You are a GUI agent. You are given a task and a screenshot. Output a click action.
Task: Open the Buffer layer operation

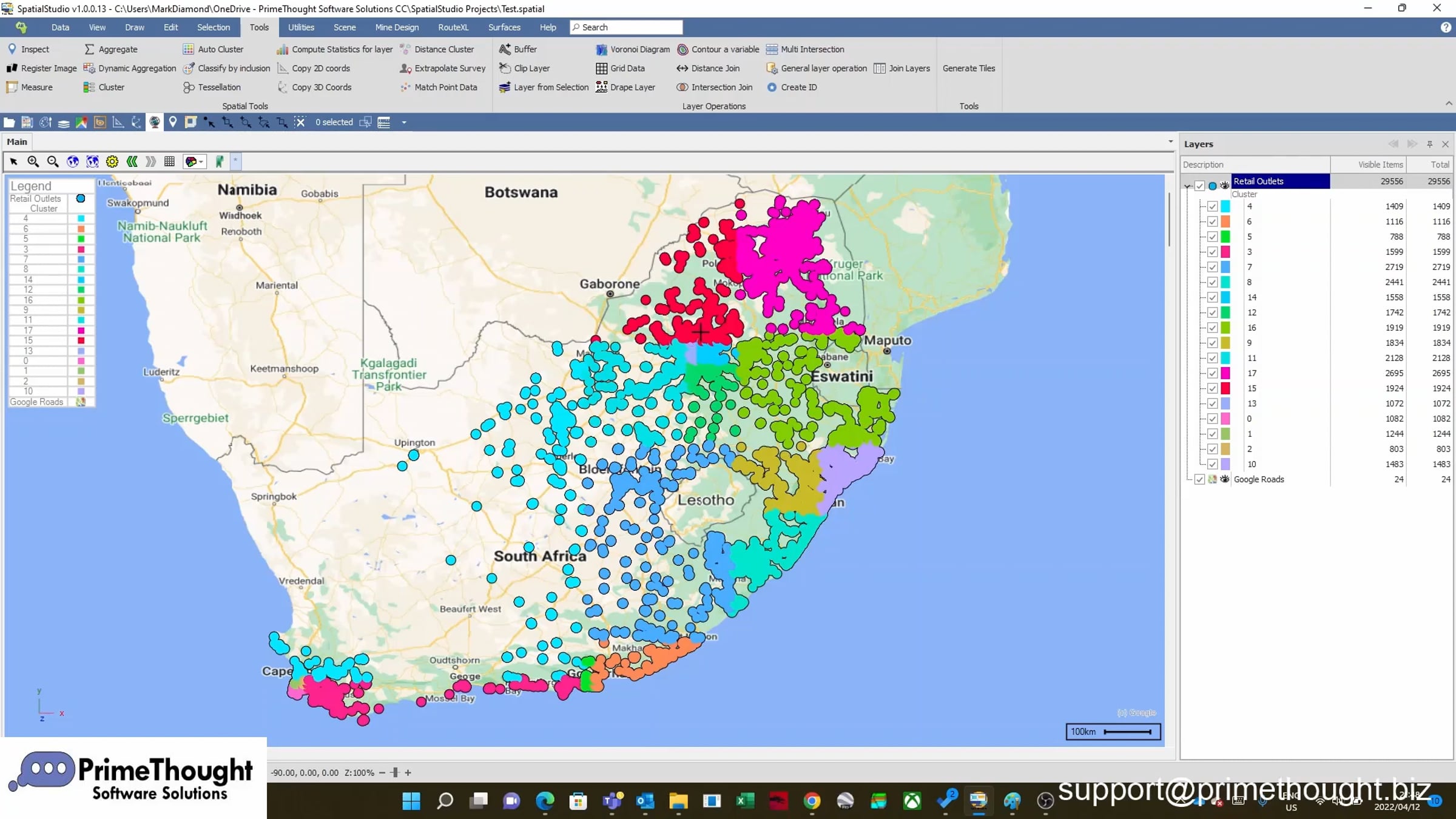pyautogui.click(x=517, y=49)
